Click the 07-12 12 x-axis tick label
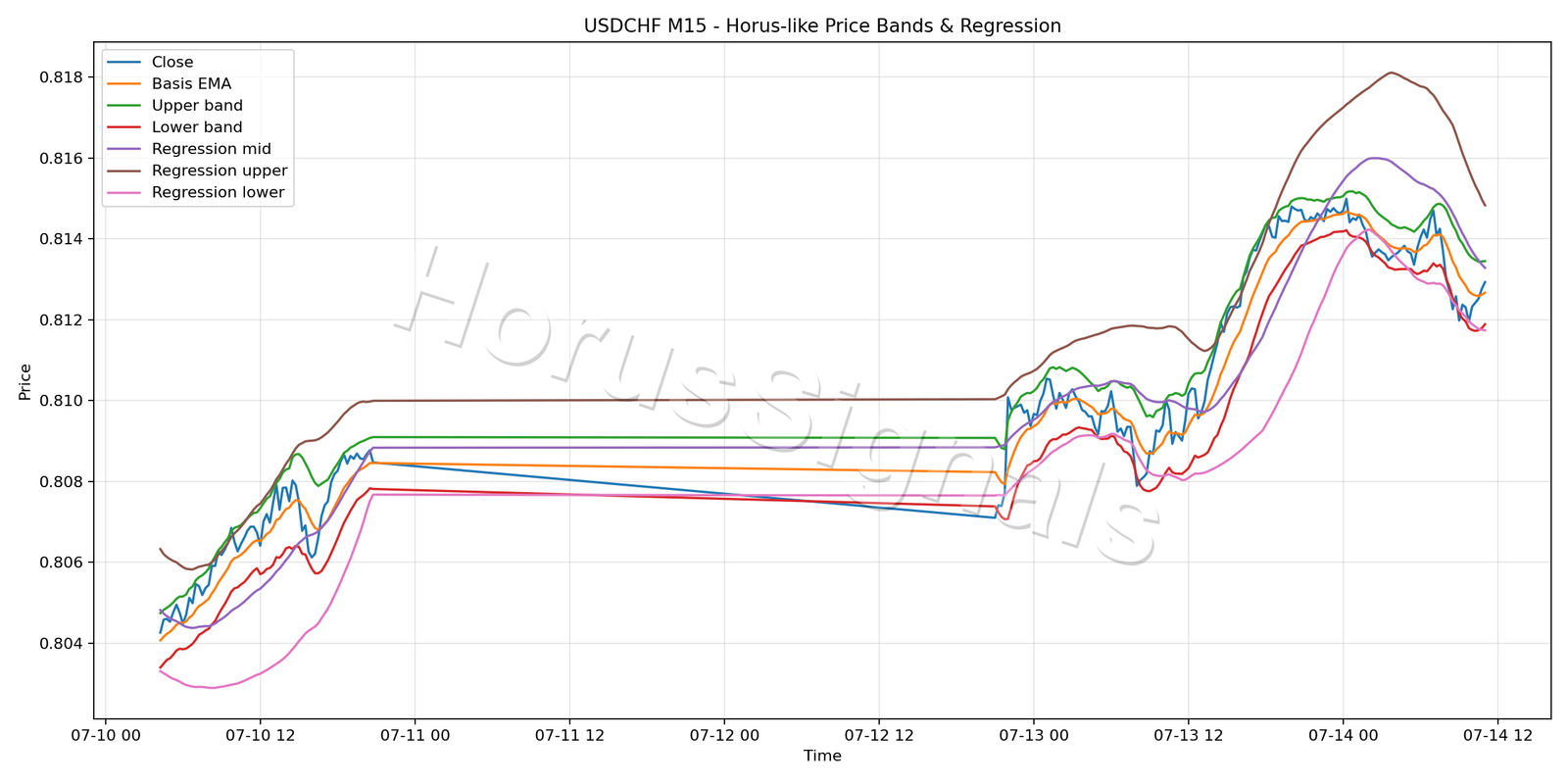1568x784 pixels. pyautogui.click(x=879, y=735)
